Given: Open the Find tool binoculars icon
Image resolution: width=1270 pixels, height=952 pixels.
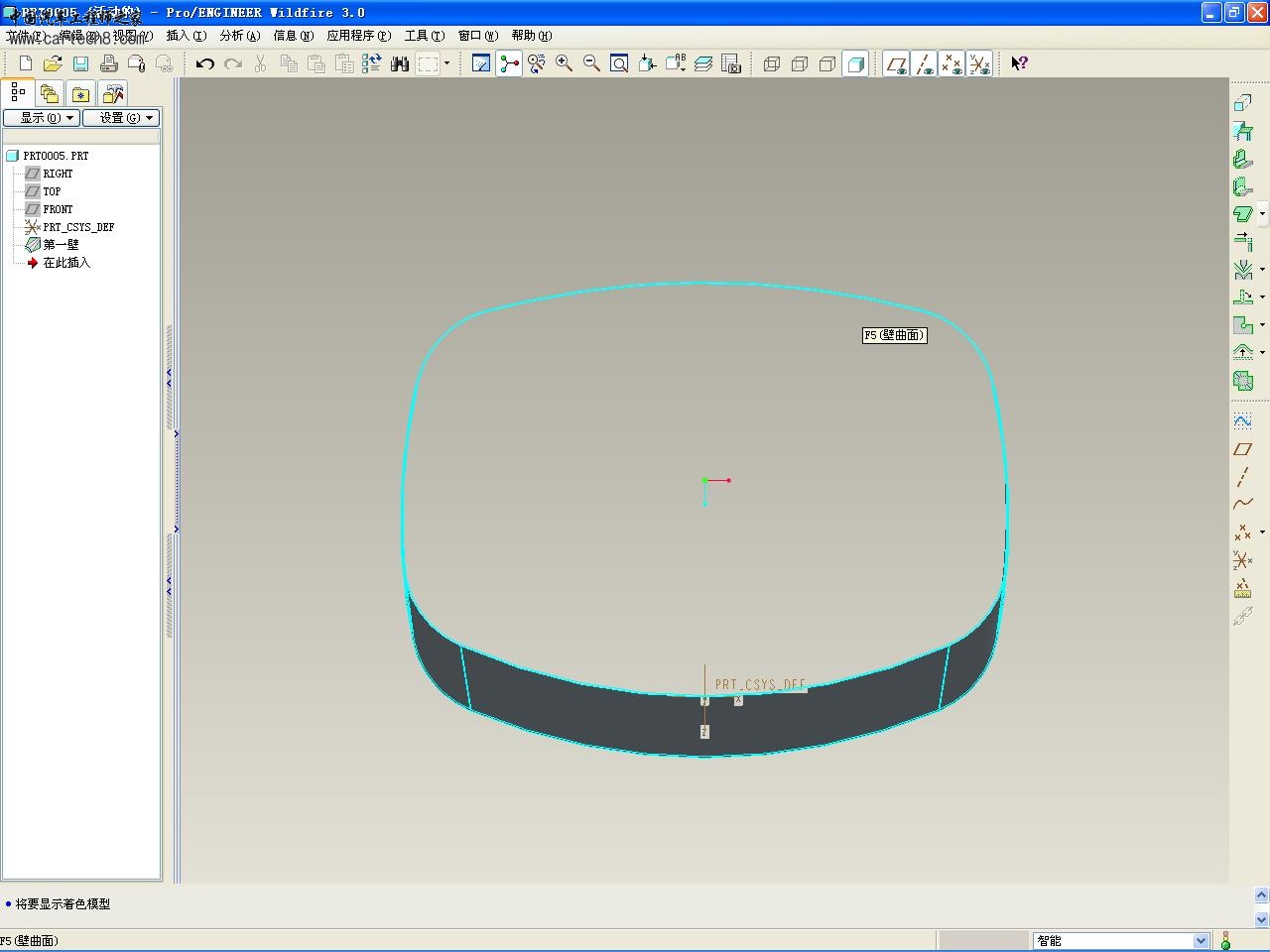Looking at the screenshot, I should point(400,63).
